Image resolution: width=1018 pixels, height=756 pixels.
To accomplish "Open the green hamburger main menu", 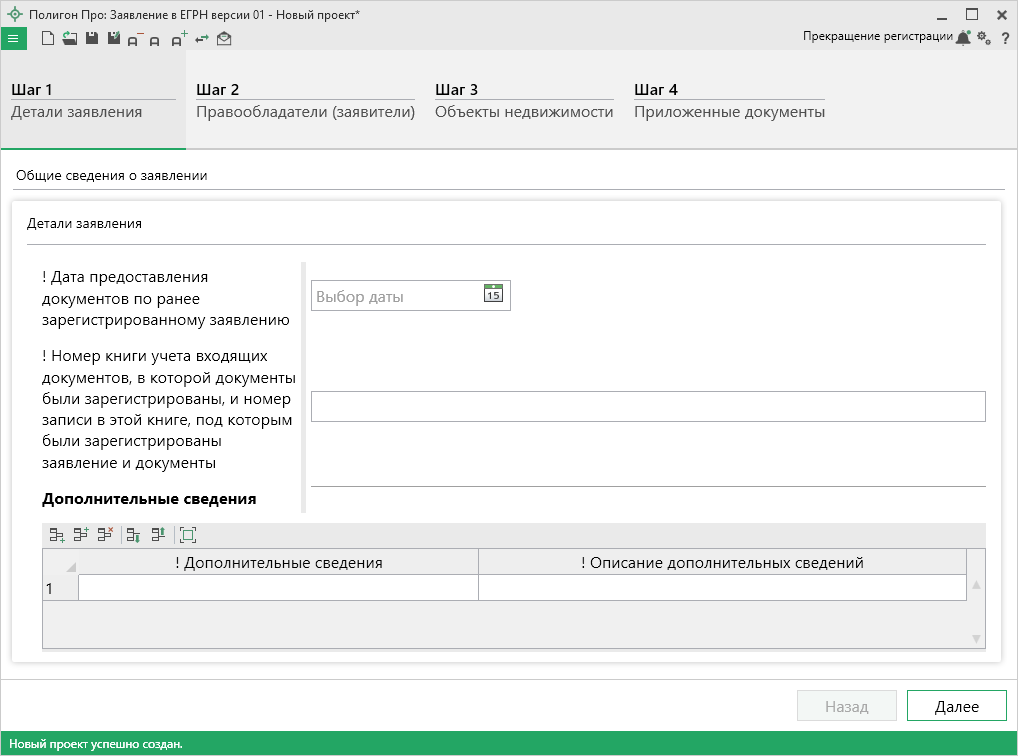I will tap(13, 38).
